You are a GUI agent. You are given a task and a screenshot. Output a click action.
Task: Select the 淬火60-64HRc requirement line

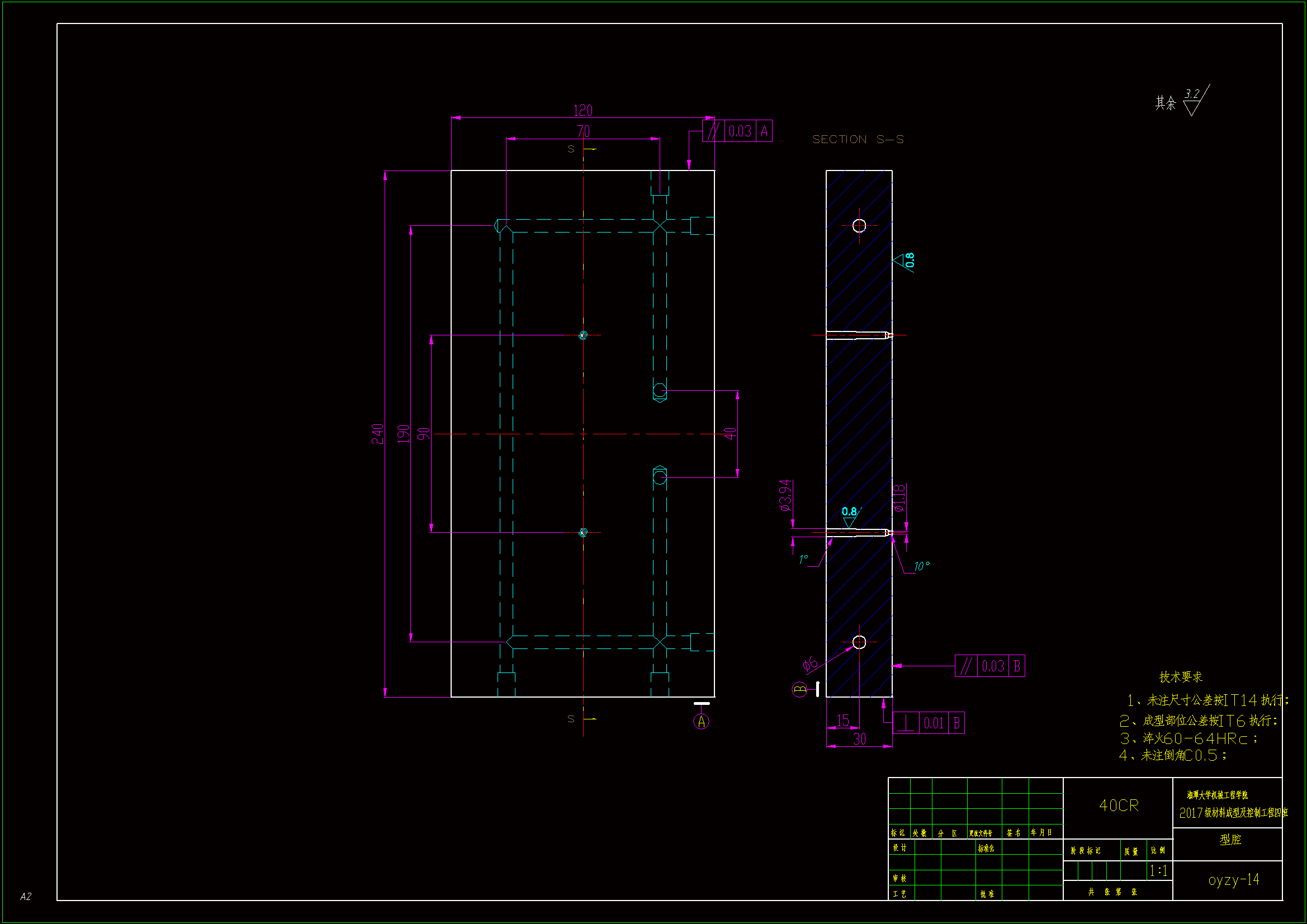tap(1188, 739)
